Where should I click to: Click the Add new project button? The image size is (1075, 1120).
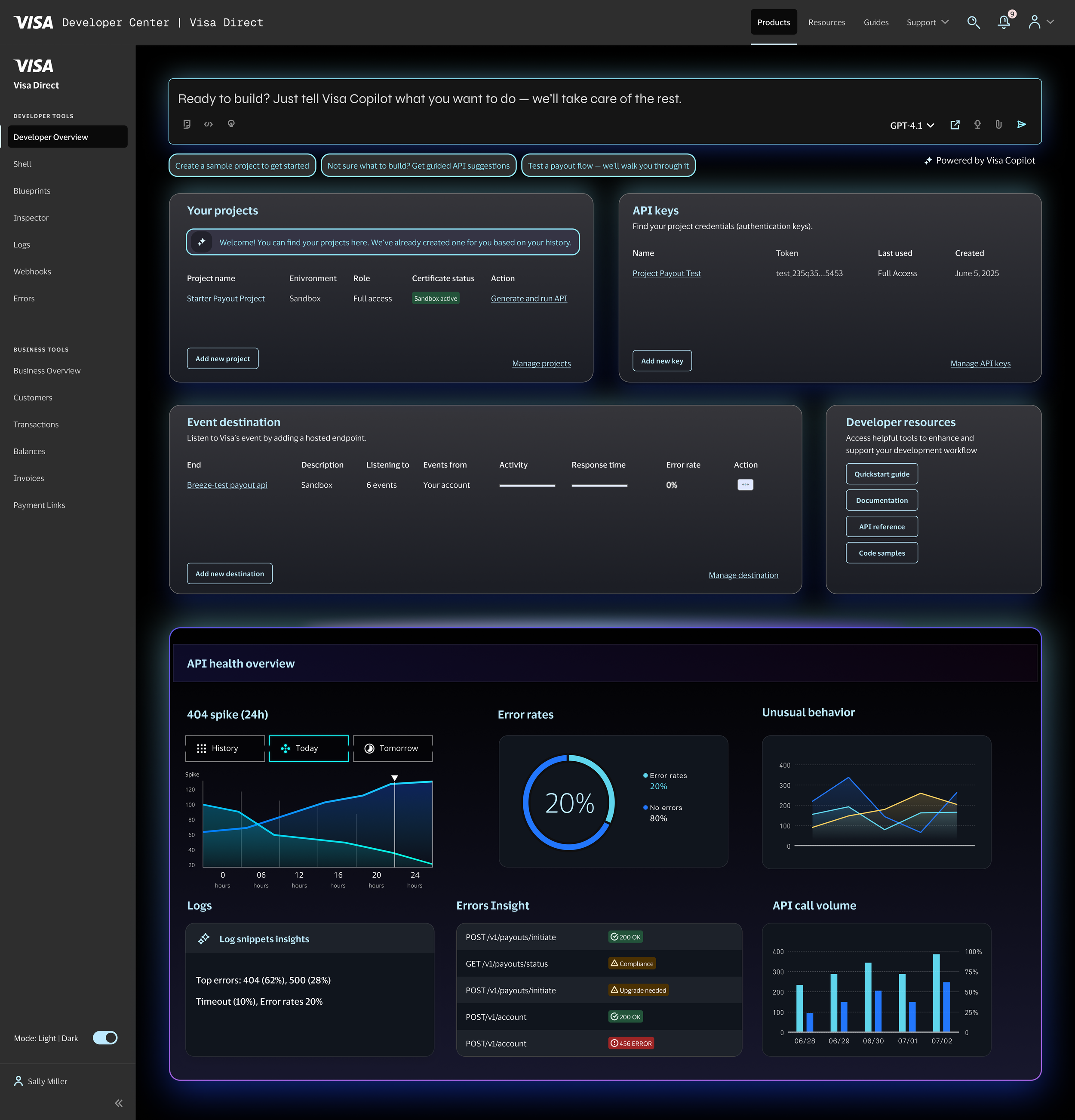coord(223,358)
